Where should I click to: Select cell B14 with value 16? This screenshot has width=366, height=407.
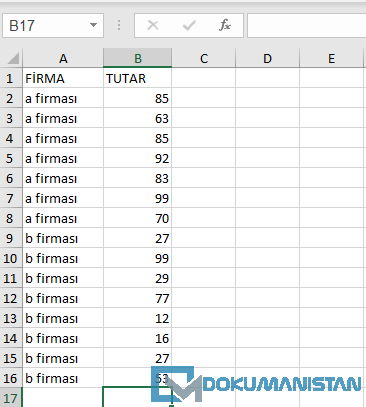point(138,338)
